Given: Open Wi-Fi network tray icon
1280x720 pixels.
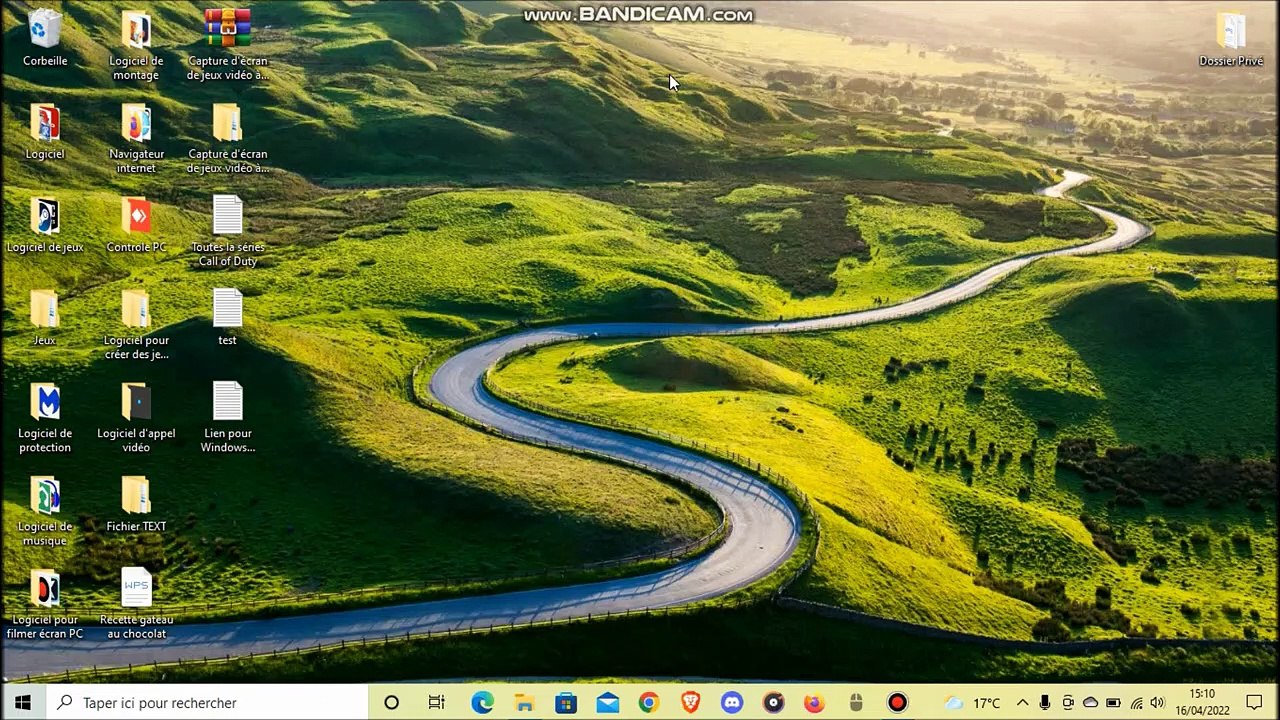Looking at the screenshot, I should tap(1135, 703).
